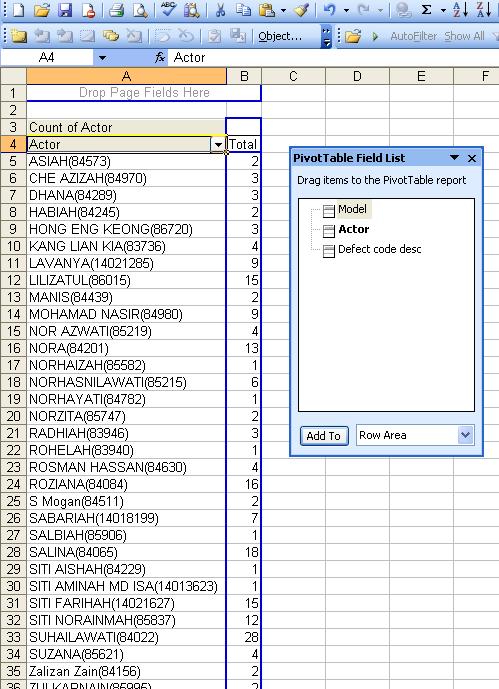The image size is (499, 689).
Task: Open Print Preview
Action: point(140,10)
